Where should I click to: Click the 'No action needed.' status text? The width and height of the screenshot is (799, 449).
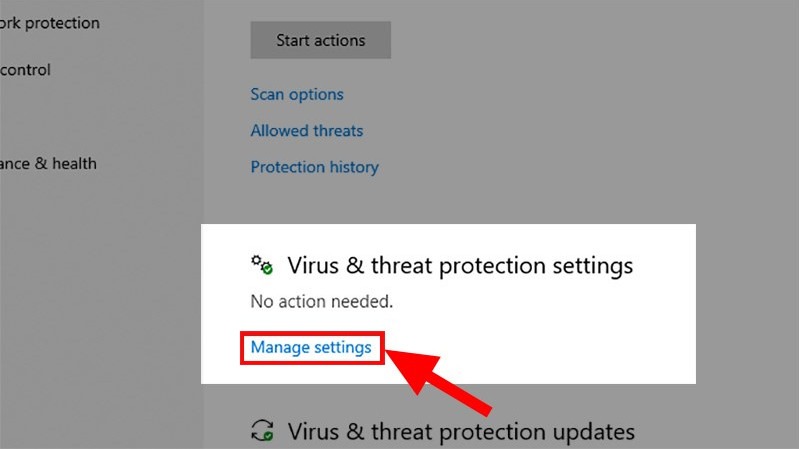tap(321, 300)
